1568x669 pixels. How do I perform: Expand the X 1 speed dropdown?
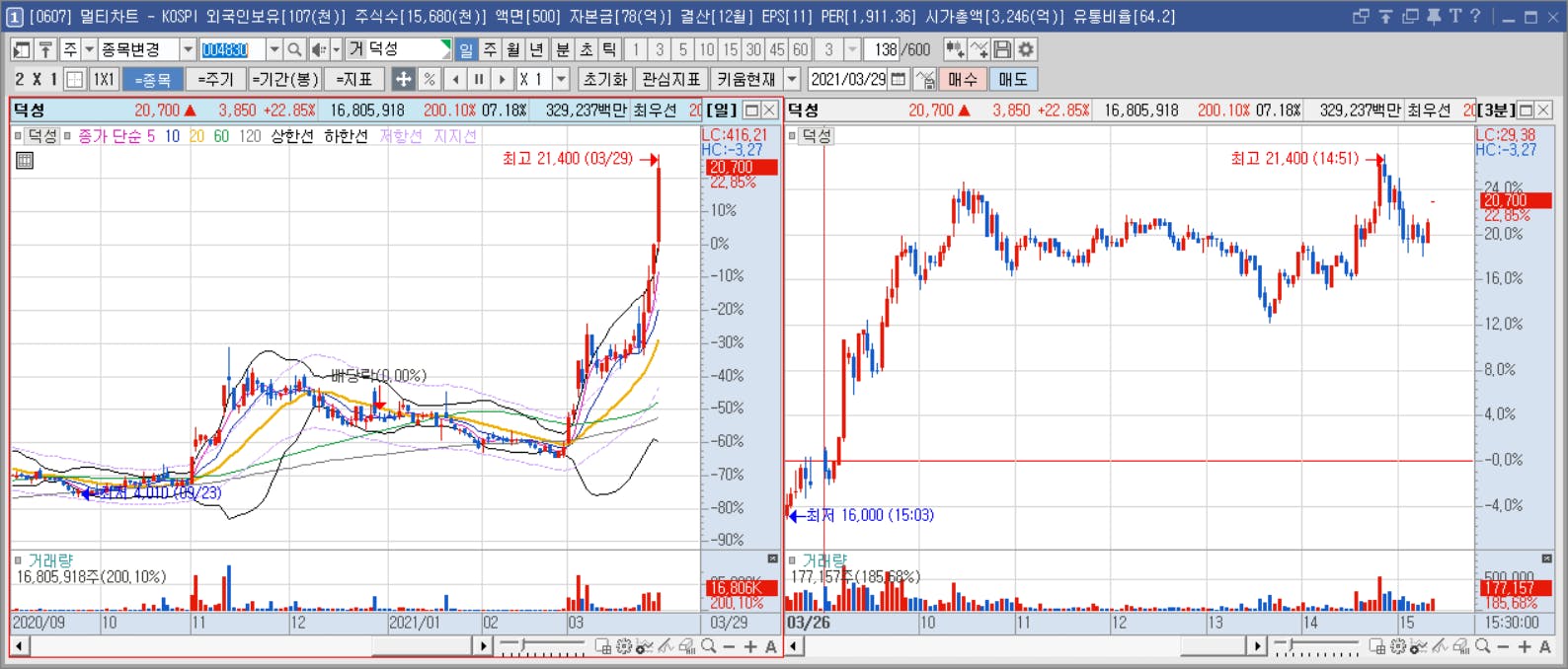(562, 79)
